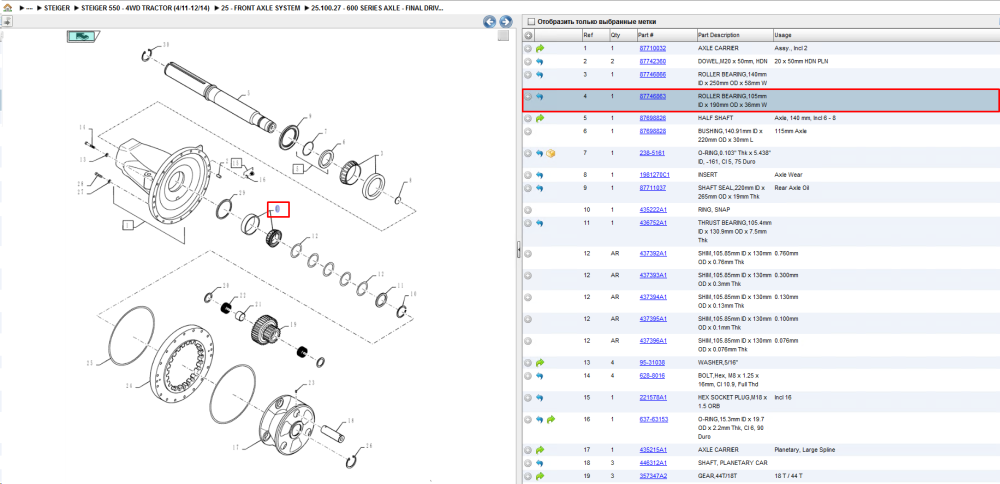Click the blue arrow icon for ref 3 ROLLER BEARING
Image resolution: width=1000 pixels, height=484 pixels.
coord(540,75)
